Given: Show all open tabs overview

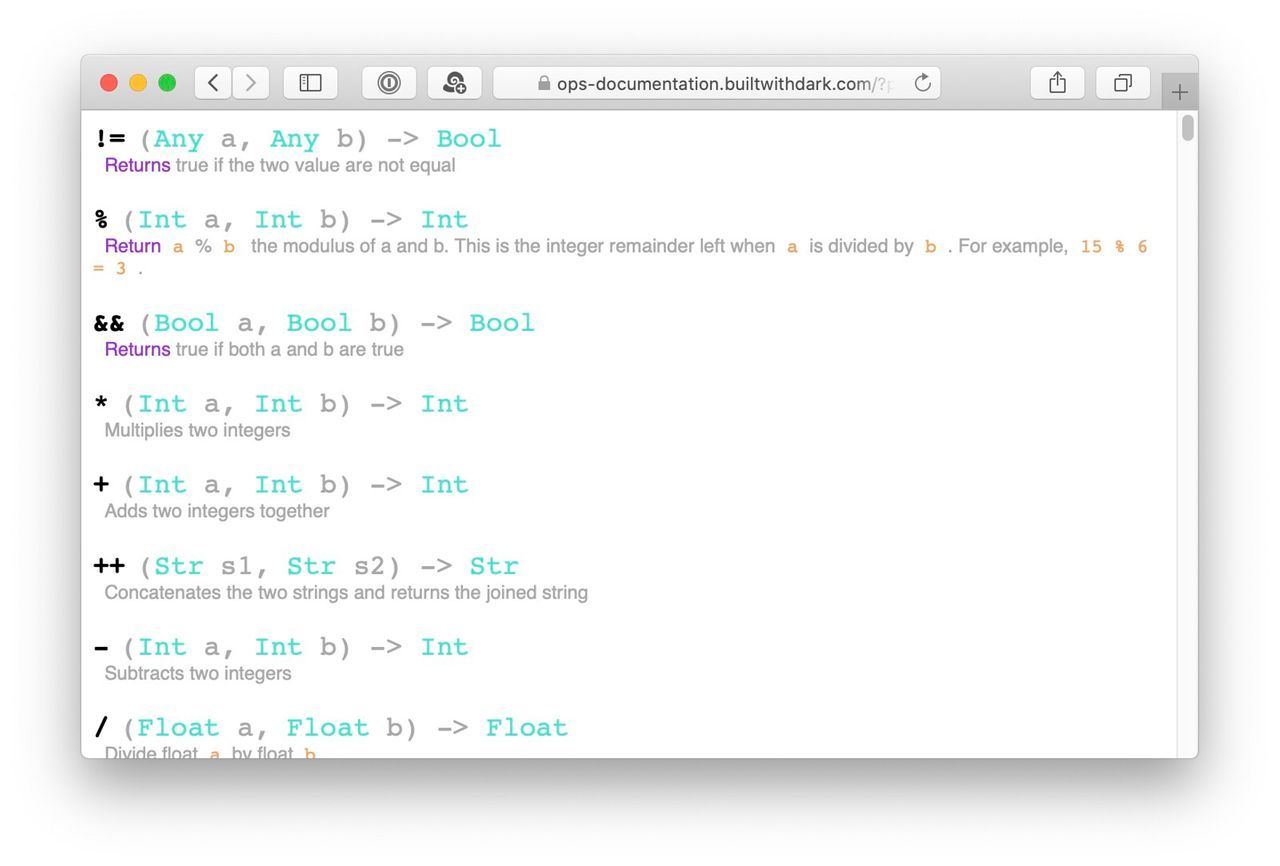Looking at the screenshot, I should click(x=1122, y=83).
